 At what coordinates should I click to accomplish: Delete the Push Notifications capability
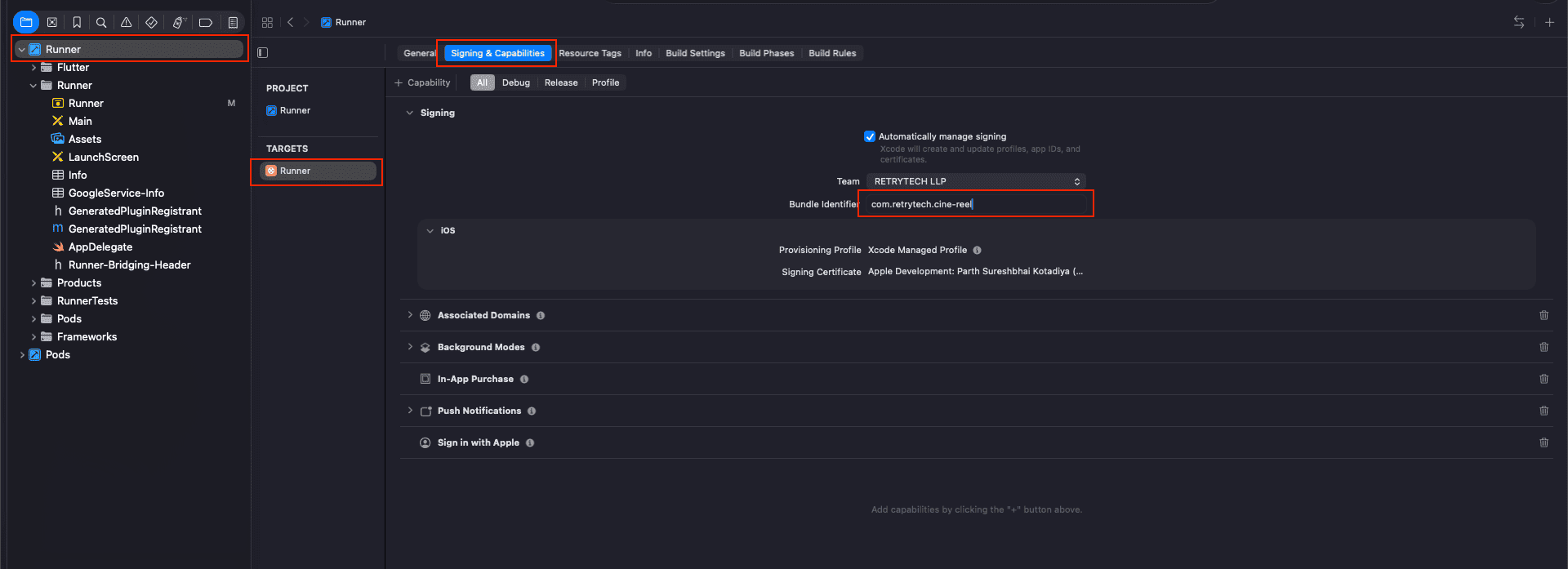(1543, 411)
